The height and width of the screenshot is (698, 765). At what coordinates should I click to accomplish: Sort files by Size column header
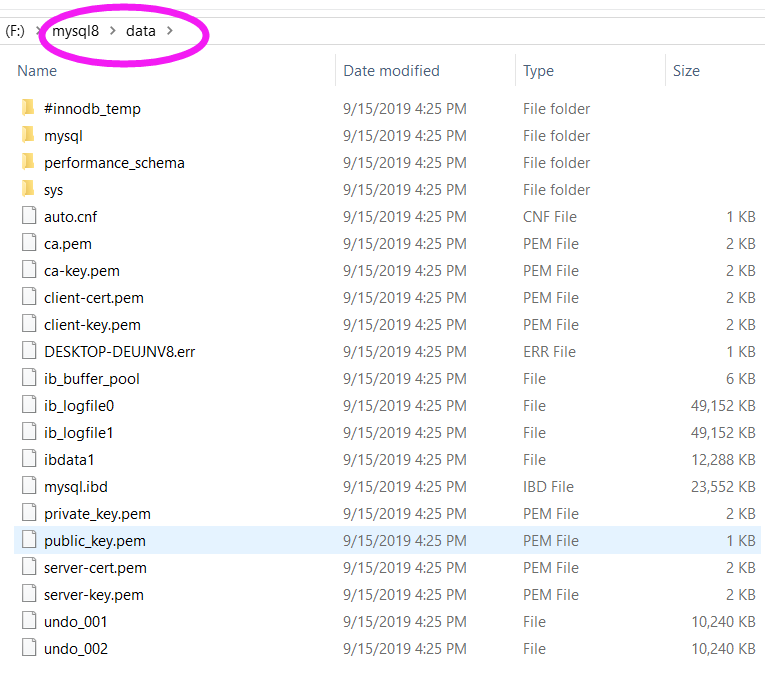(x=686, y=71)
